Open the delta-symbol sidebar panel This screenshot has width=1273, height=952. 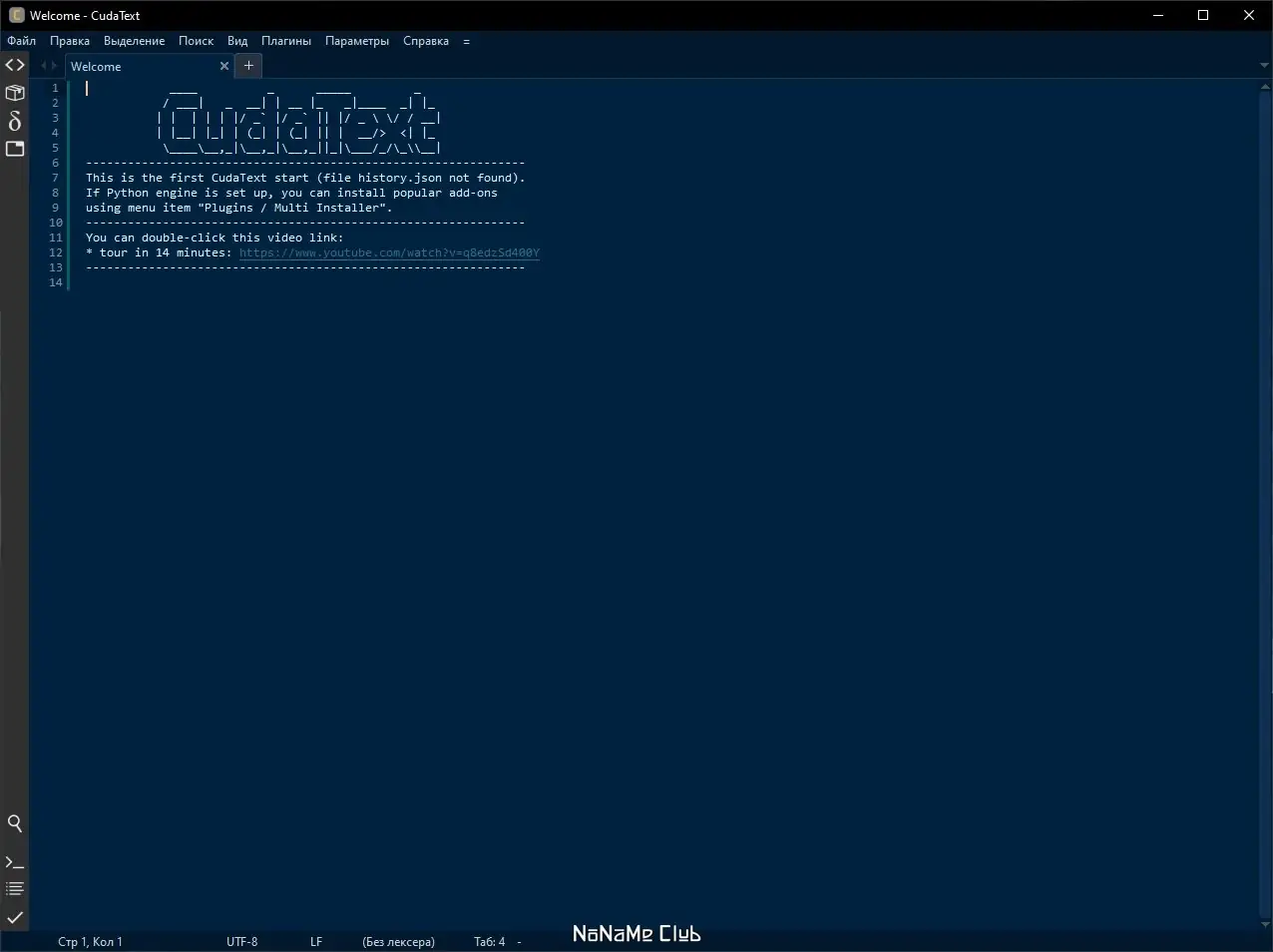coord(15,121)
